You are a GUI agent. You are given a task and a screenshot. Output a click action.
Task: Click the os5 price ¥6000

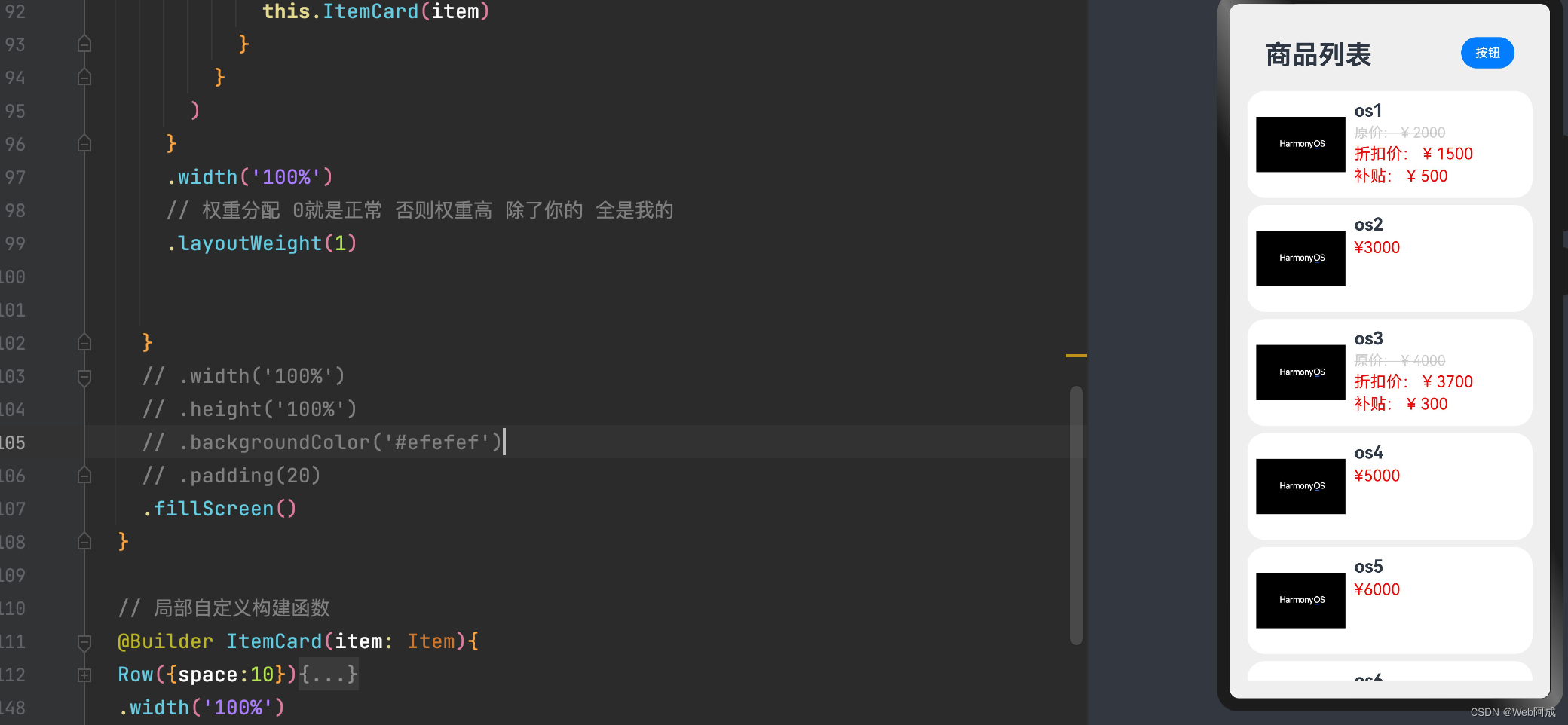[1377, 590]
